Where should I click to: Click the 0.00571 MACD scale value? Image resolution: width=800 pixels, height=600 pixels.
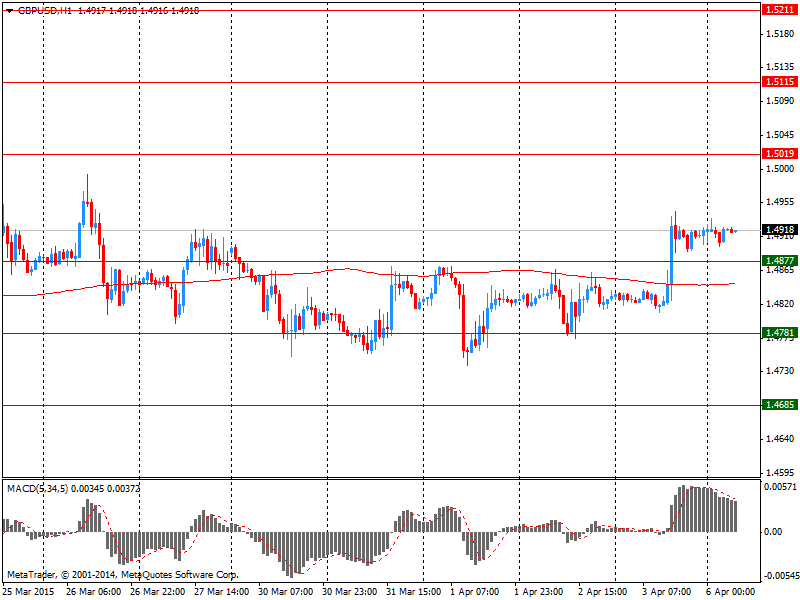[x=780, y=487]
